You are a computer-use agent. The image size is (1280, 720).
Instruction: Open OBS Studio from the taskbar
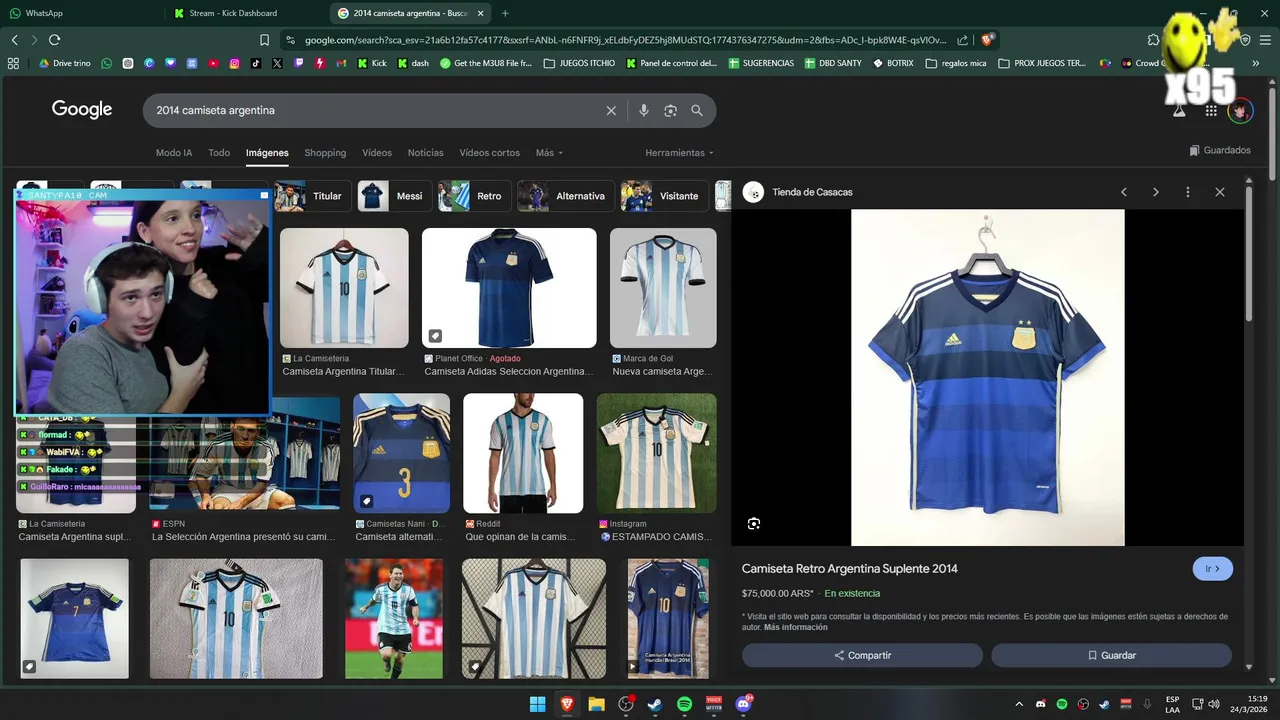(x=626, y=704)
